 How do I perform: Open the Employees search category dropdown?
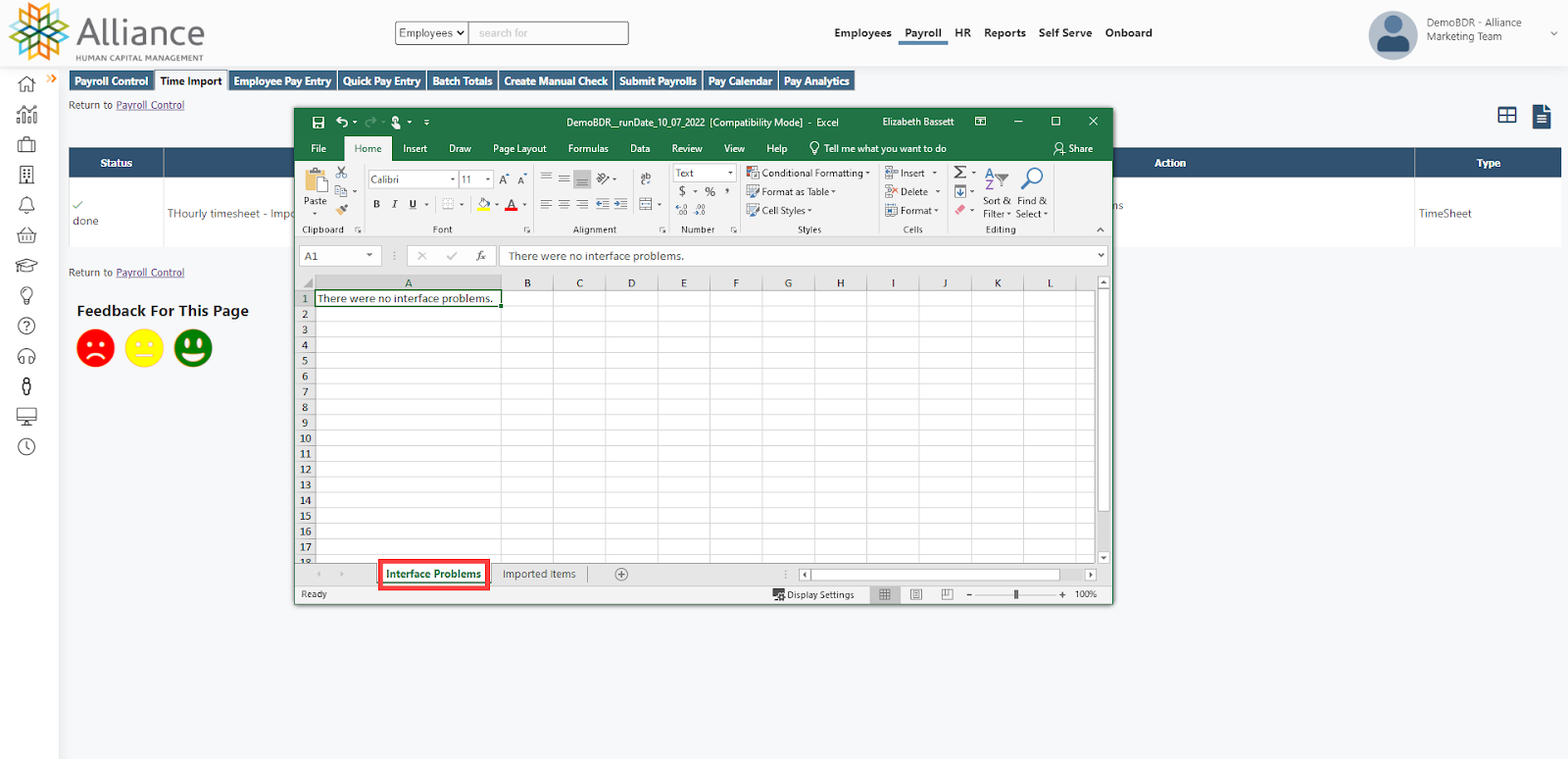pos(432,33)
